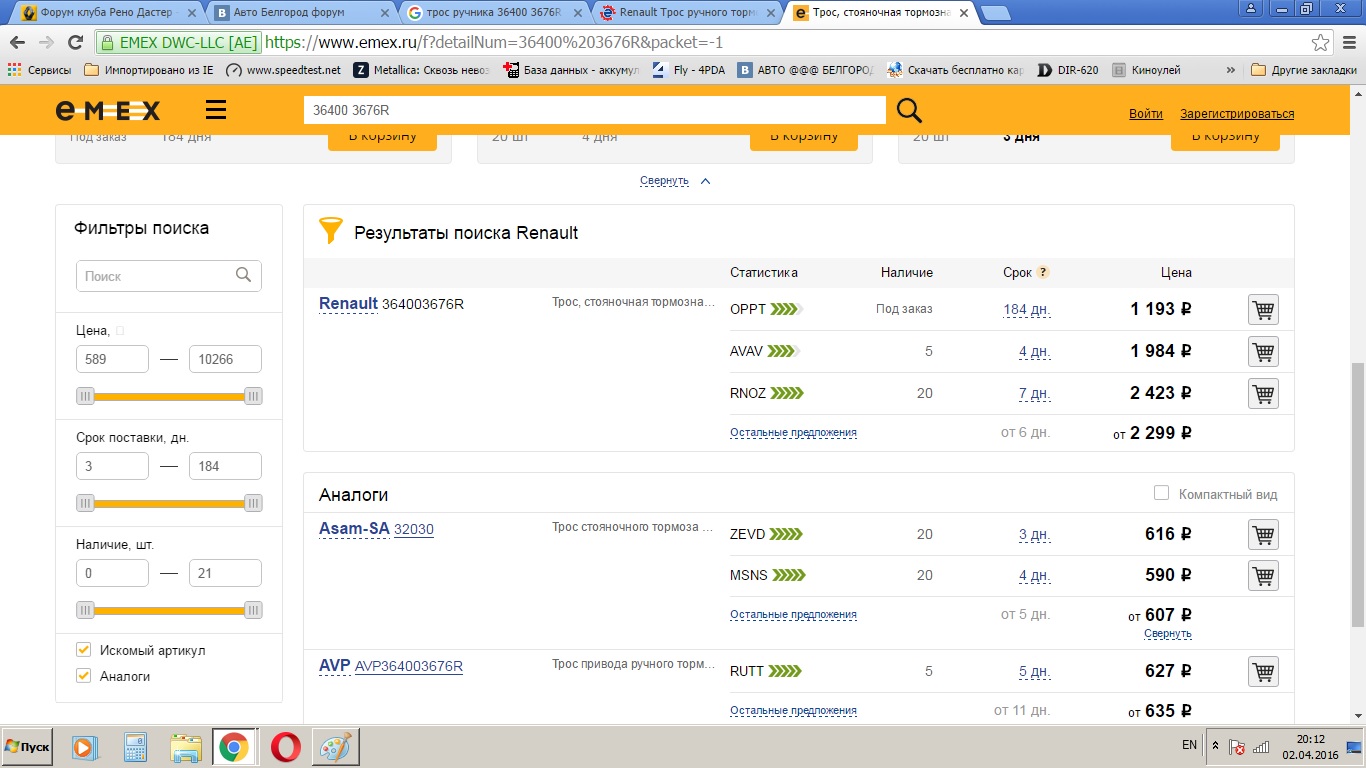
Task: Click Asam-SA article number 32030
Action: 414,530
